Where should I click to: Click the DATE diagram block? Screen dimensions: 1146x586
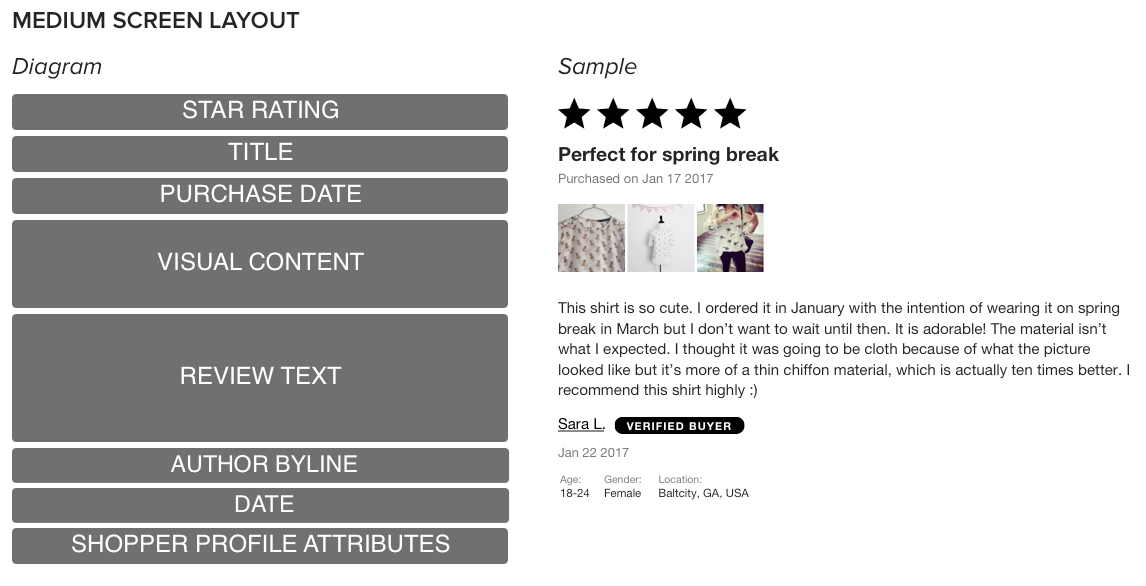260,505
